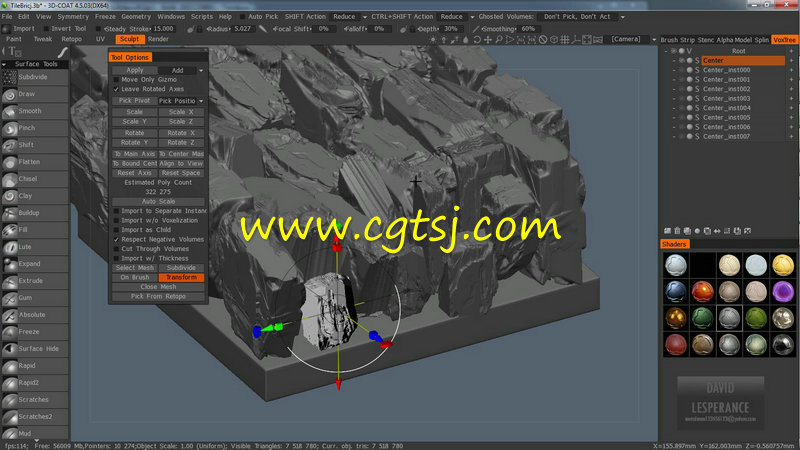Switch to the Render room tab
The image size is (800, 450).
(x=158, y=39)
